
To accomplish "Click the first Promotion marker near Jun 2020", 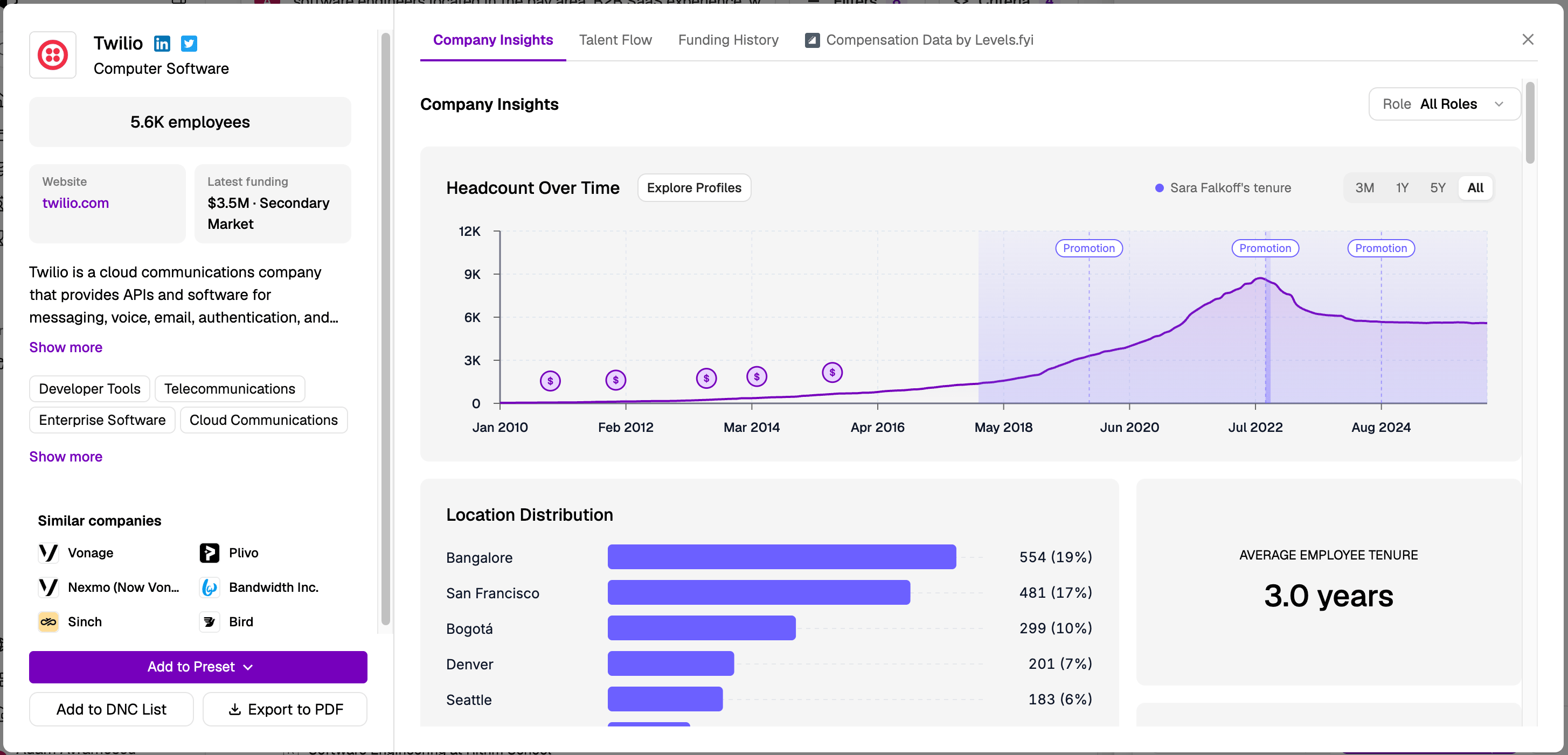I will click(1089, 248).
